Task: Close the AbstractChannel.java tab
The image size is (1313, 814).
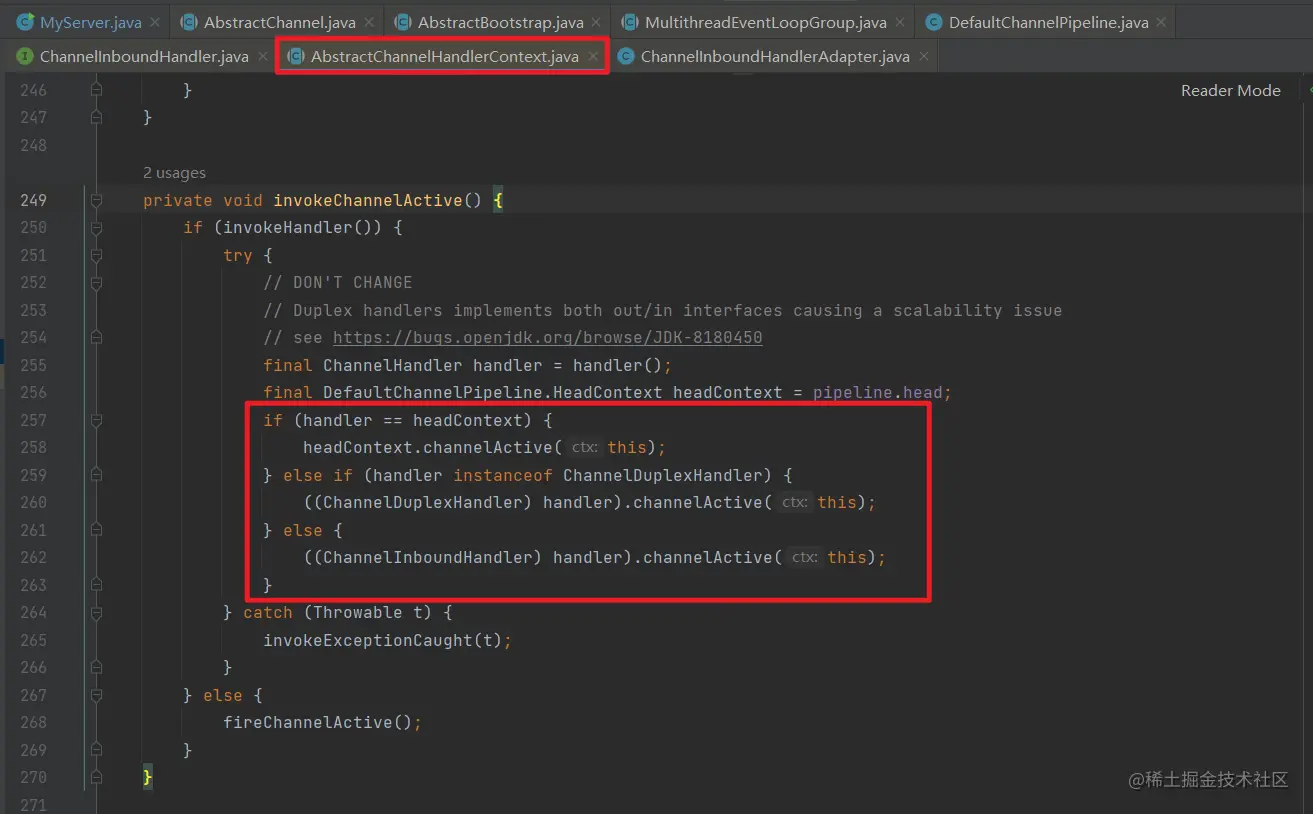Action: point(369,22)
